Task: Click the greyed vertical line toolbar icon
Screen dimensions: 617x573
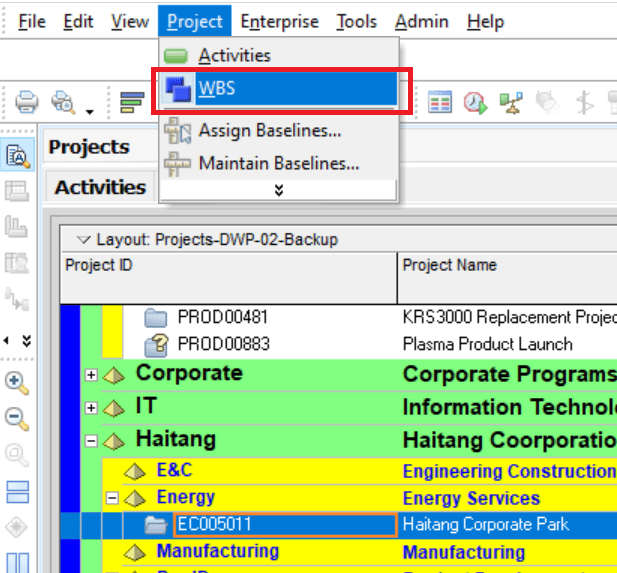Action: [x=585, y=103]
